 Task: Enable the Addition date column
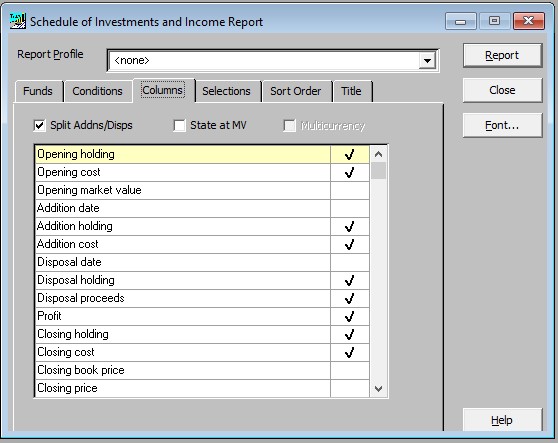coord(350,209)
